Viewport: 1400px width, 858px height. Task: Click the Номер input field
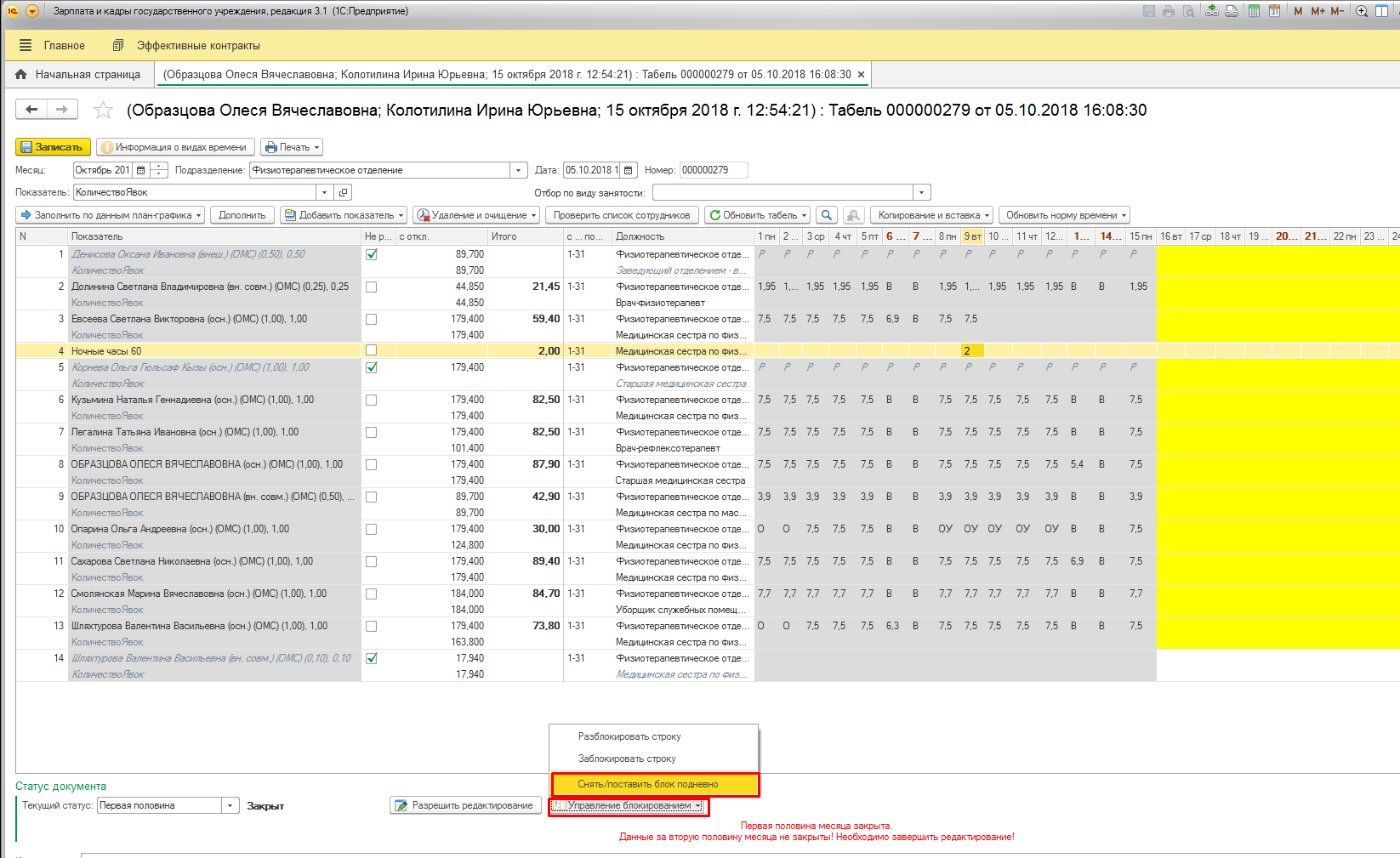click(x=713, y=170)
